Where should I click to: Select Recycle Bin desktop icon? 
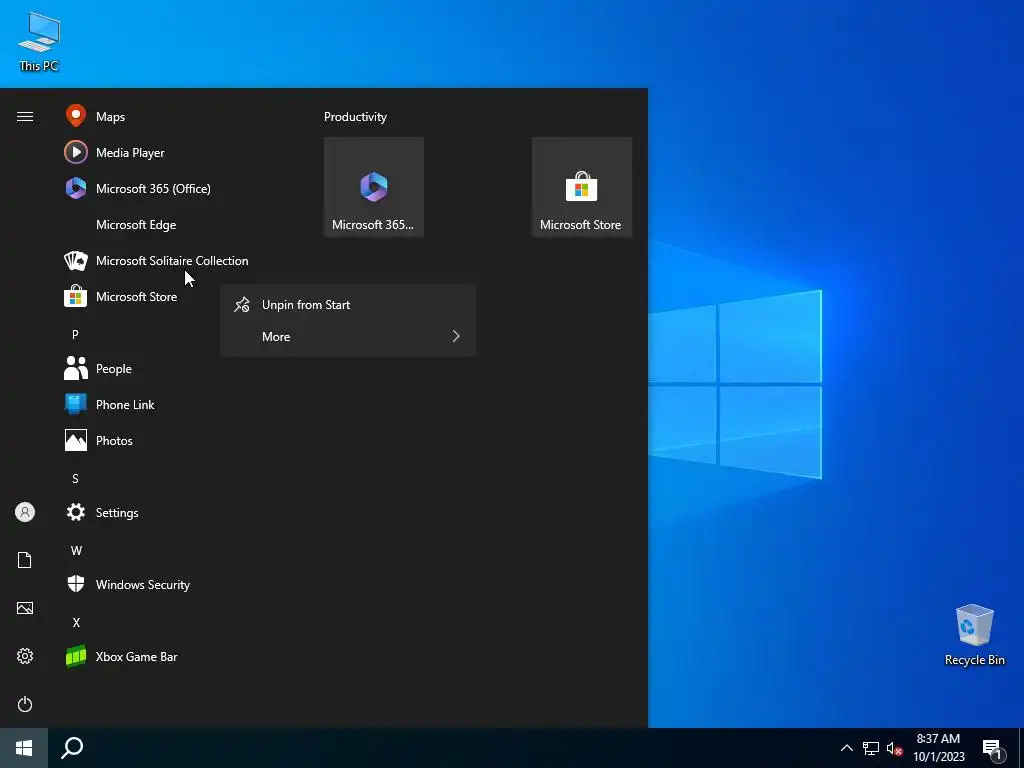tap(974, 635)
